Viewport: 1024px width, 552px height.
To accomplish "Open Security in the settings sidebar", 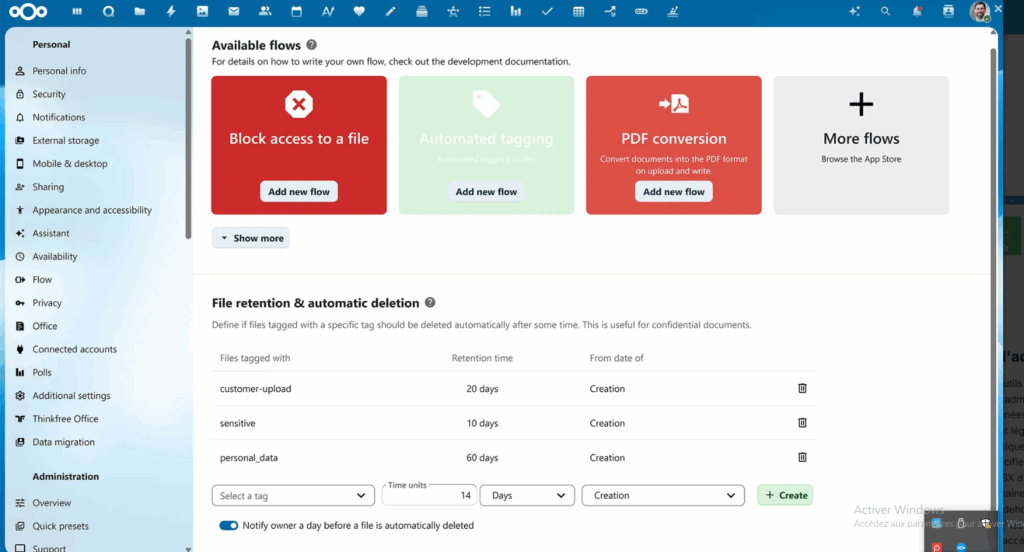I will 49,94.
